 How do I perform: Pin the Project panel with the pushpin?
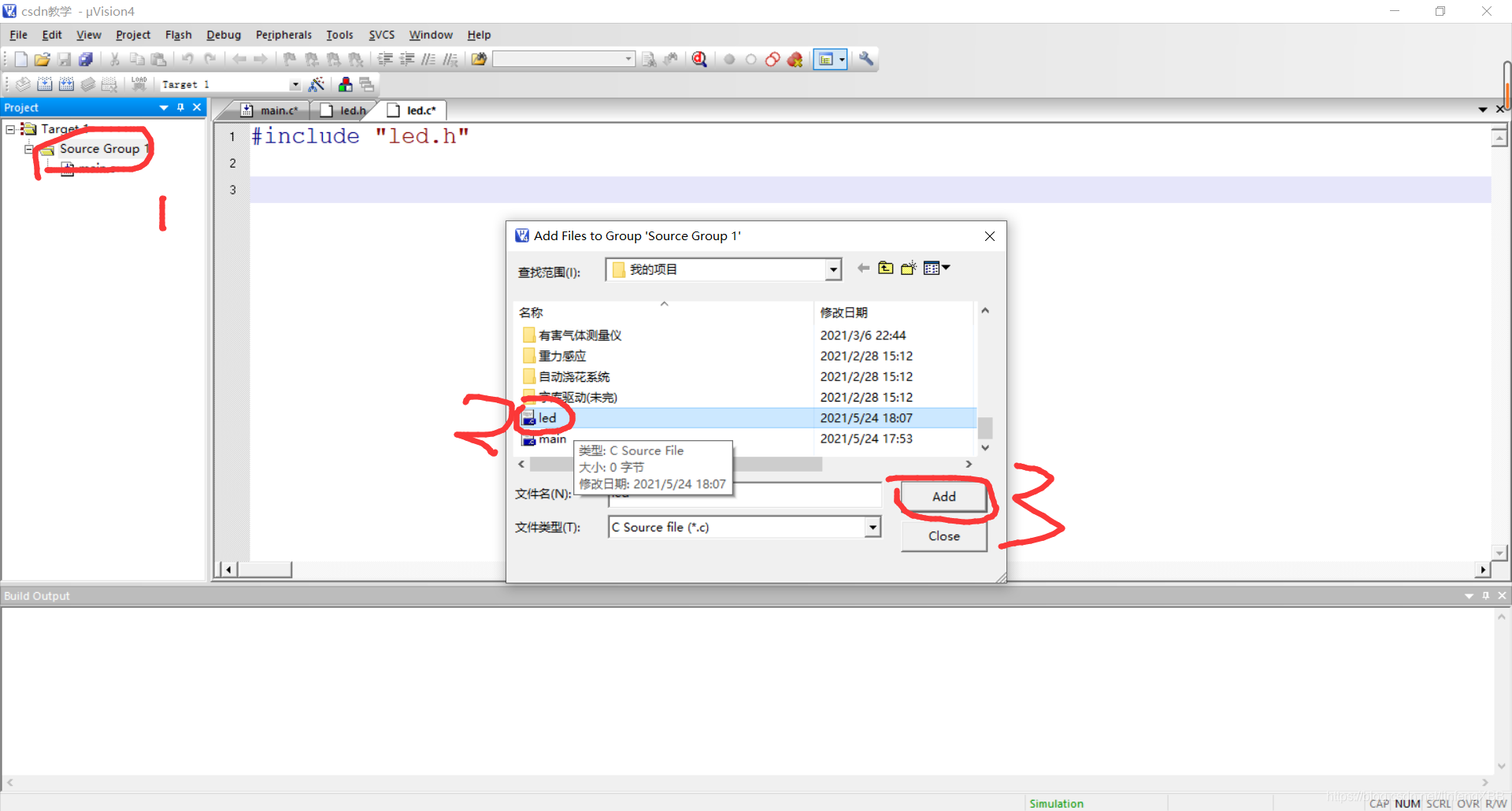[x=180, y=108]
